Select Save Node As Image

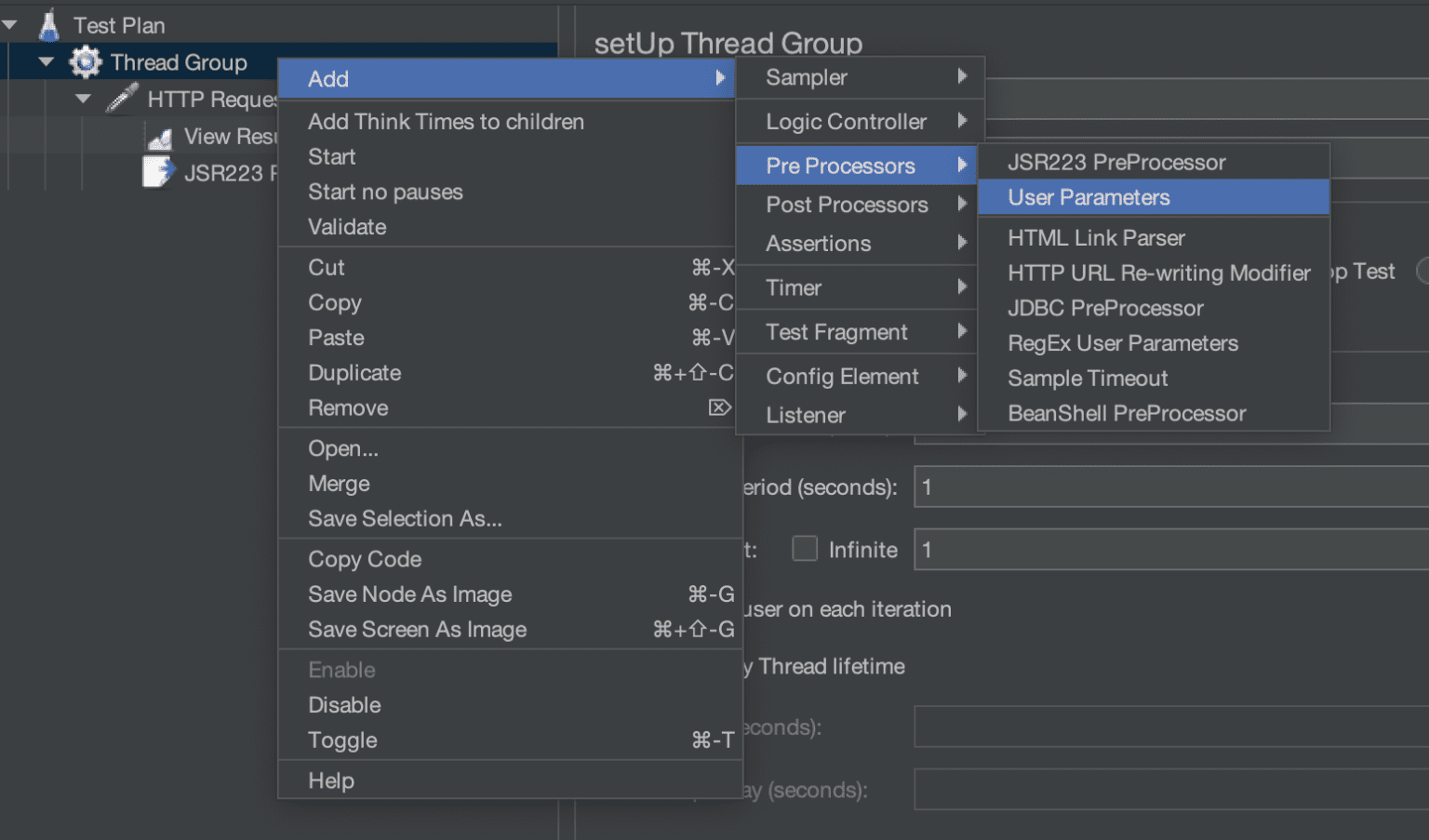tap(409, 594)
